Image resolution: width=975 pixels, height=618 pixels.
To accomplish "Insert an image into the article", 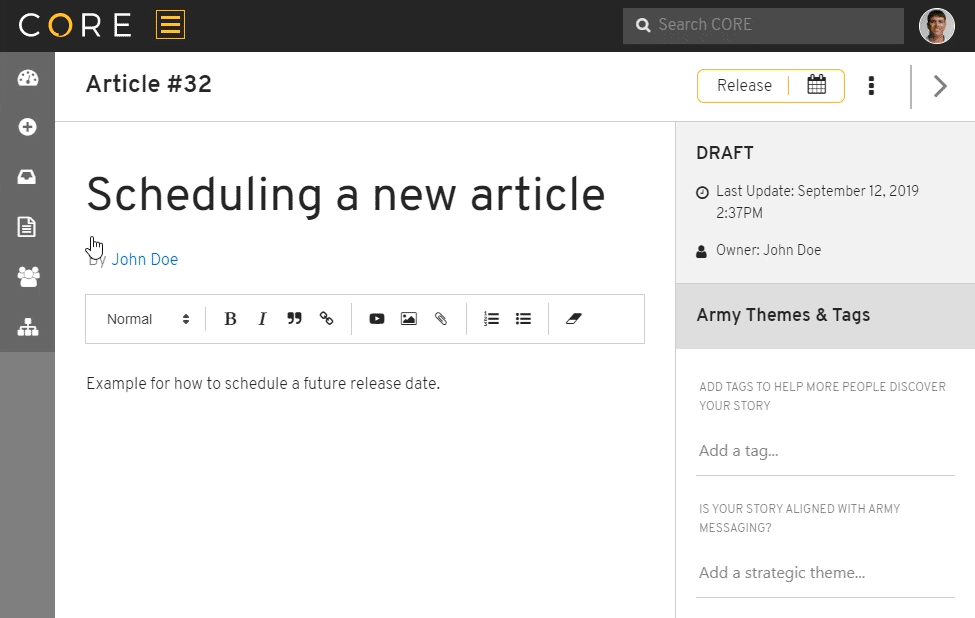I will pos(409,319).
